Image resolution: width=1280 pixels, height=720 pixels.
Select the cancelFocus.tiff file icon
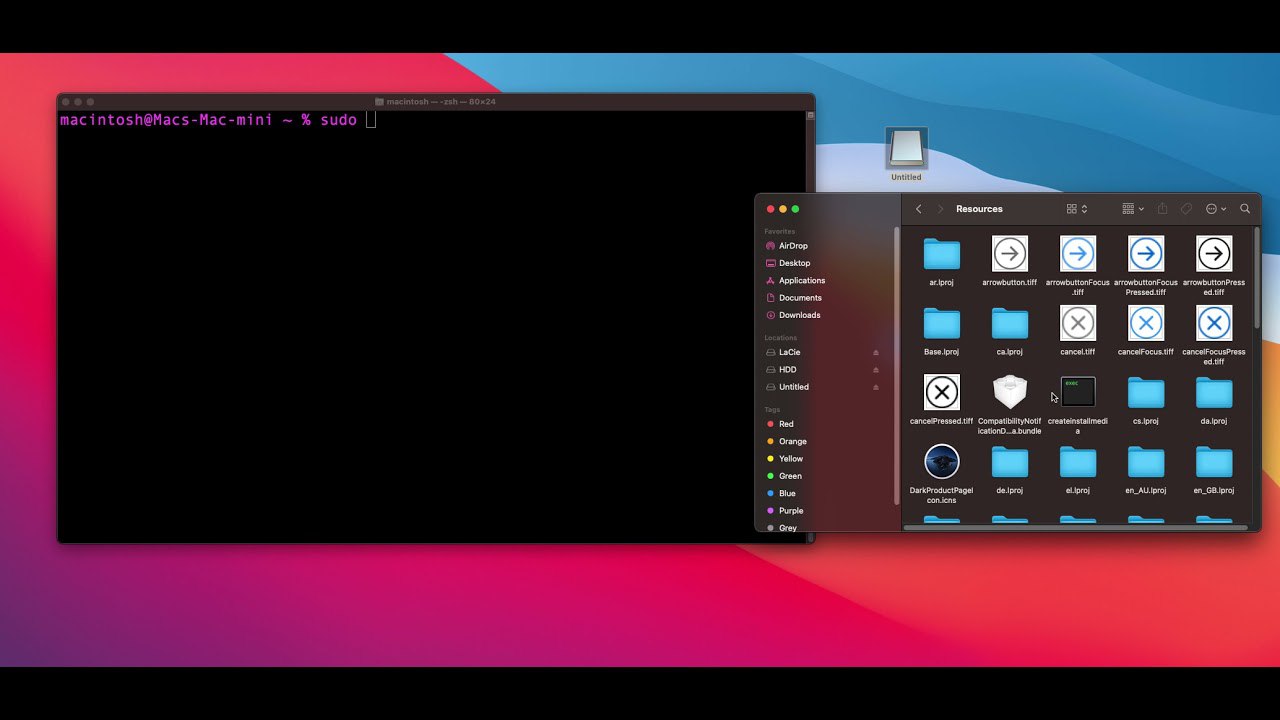(1146, 323)
